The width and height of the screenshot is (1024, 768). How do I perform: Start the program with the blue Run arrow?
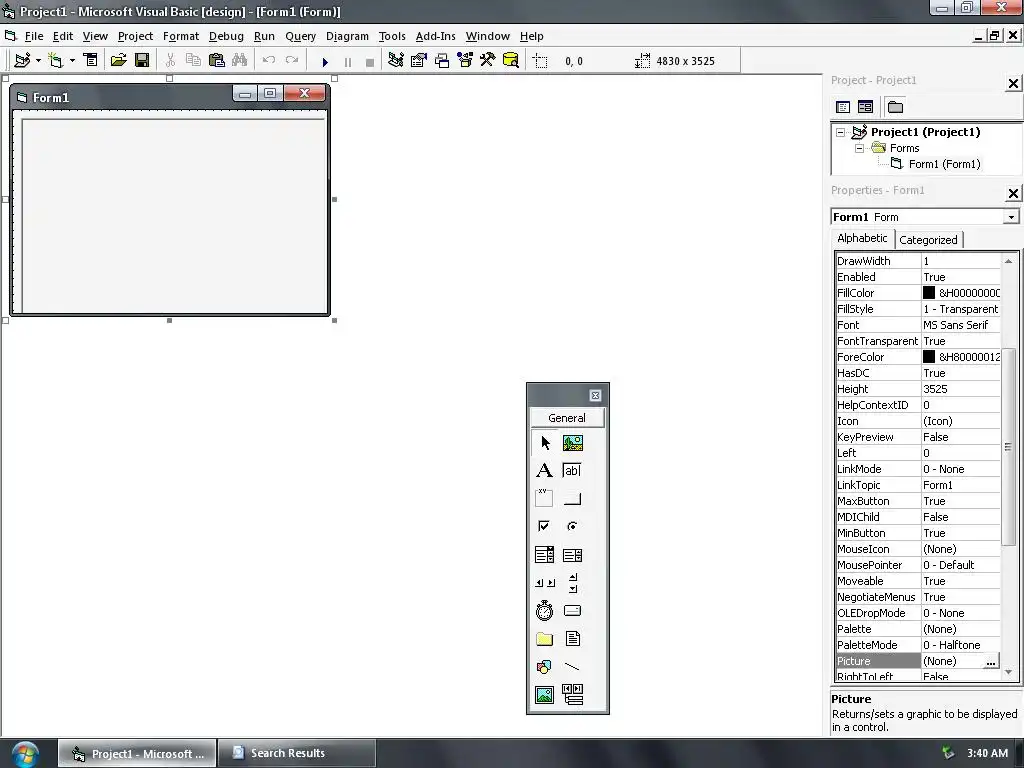point(325,62)
